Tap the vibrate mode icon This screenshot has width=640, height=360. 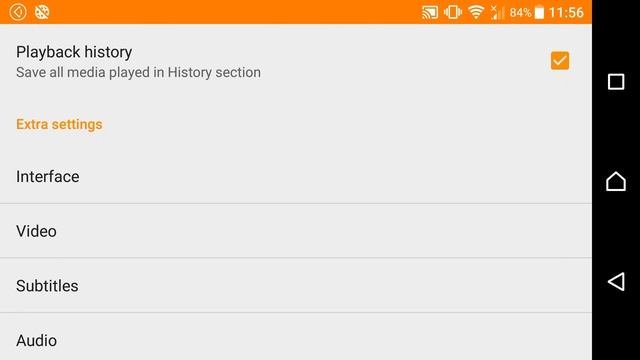coord(453,12)
